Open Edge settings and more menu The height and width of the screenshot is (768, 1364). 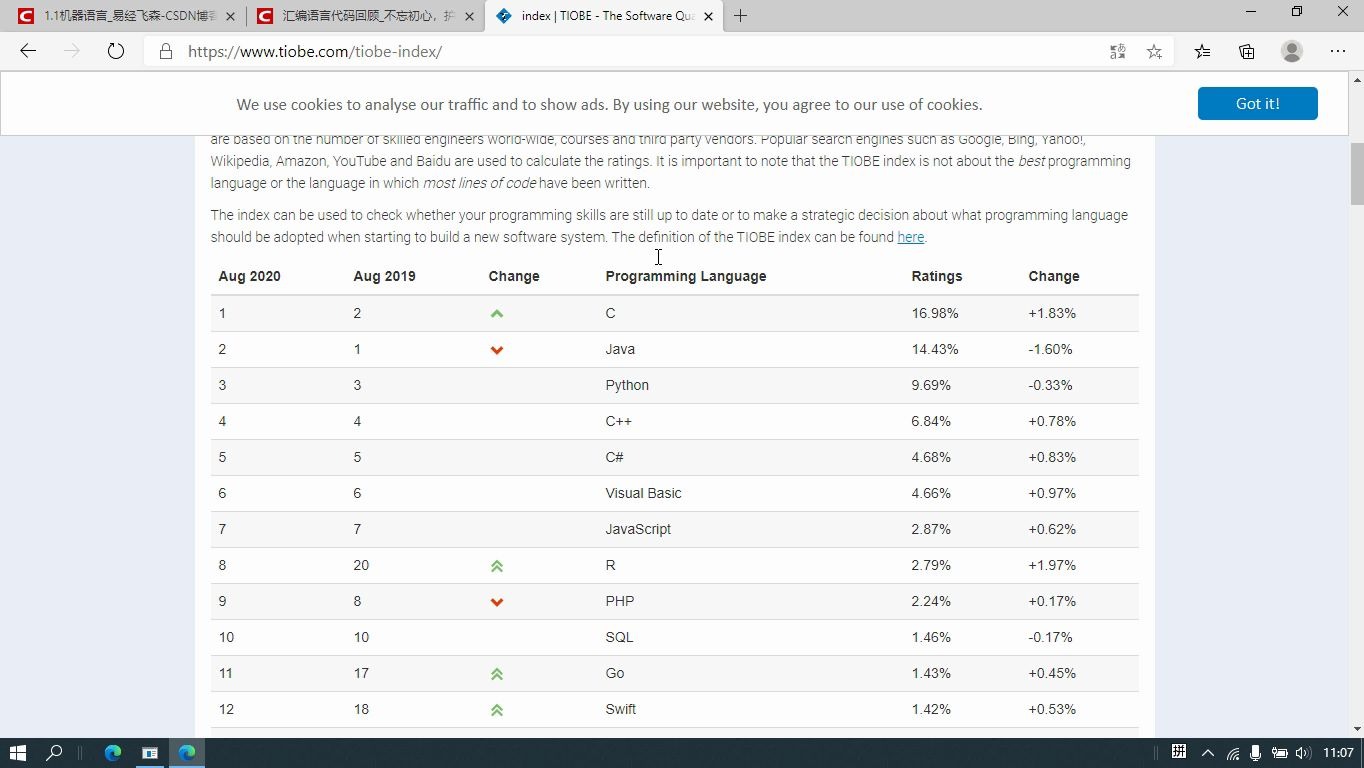[x=1338, y=52]
